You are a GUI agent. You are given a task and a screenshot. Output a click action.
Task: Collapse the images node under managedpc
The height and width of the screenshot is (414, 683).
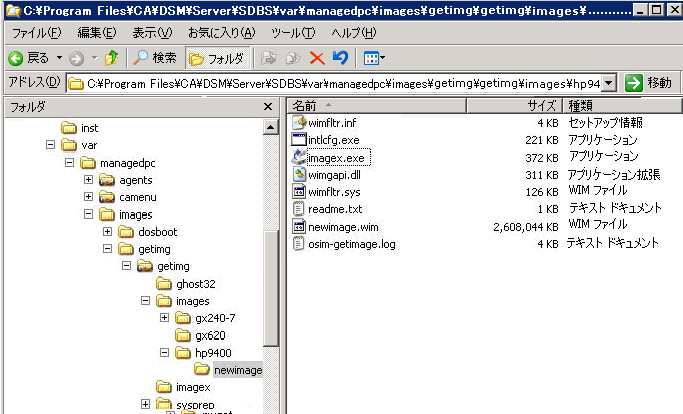(x=88, y=214)
